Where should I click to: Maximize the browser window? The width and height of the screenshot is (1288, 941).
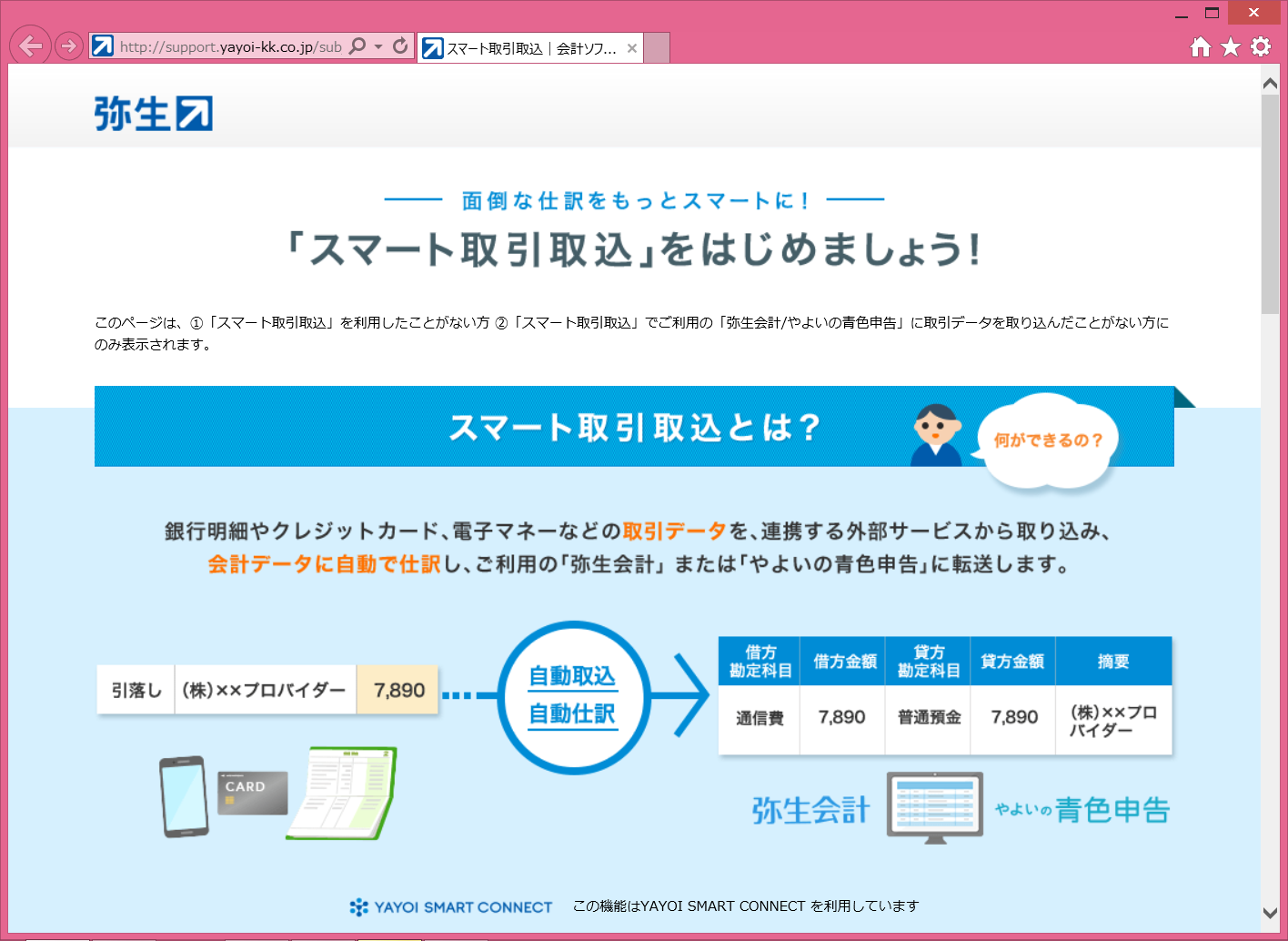tap(1212, 13)
